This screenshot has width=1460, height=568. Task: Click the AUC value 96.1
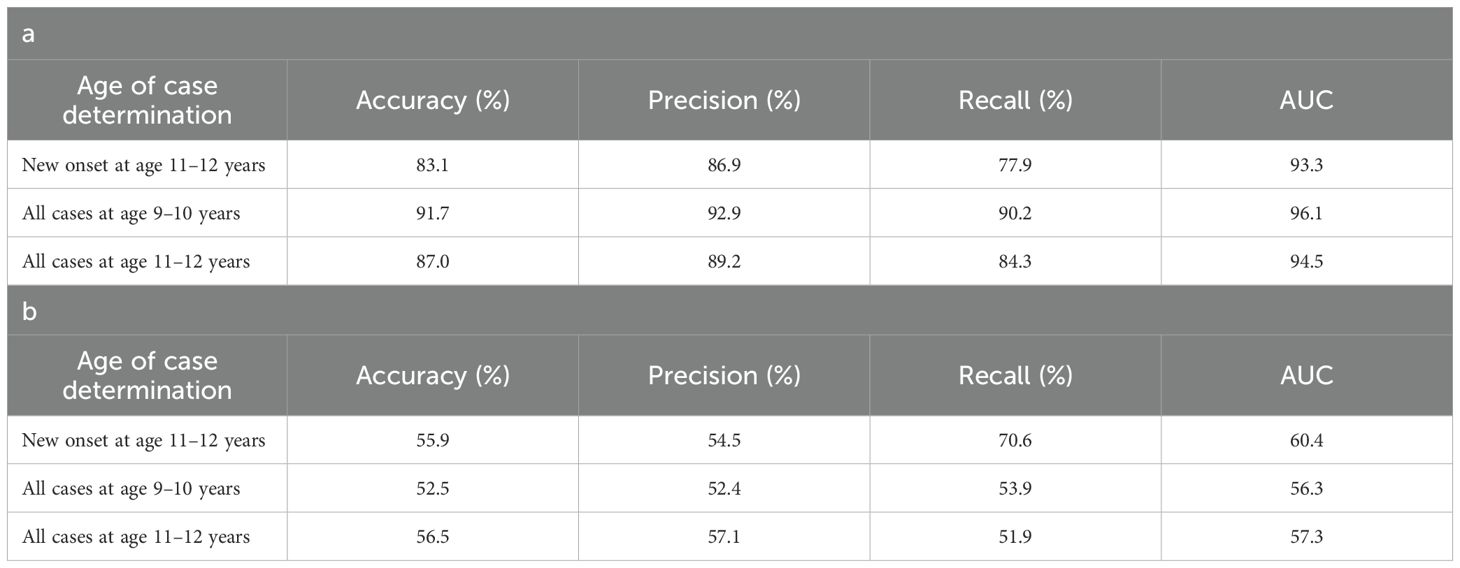1306,213
